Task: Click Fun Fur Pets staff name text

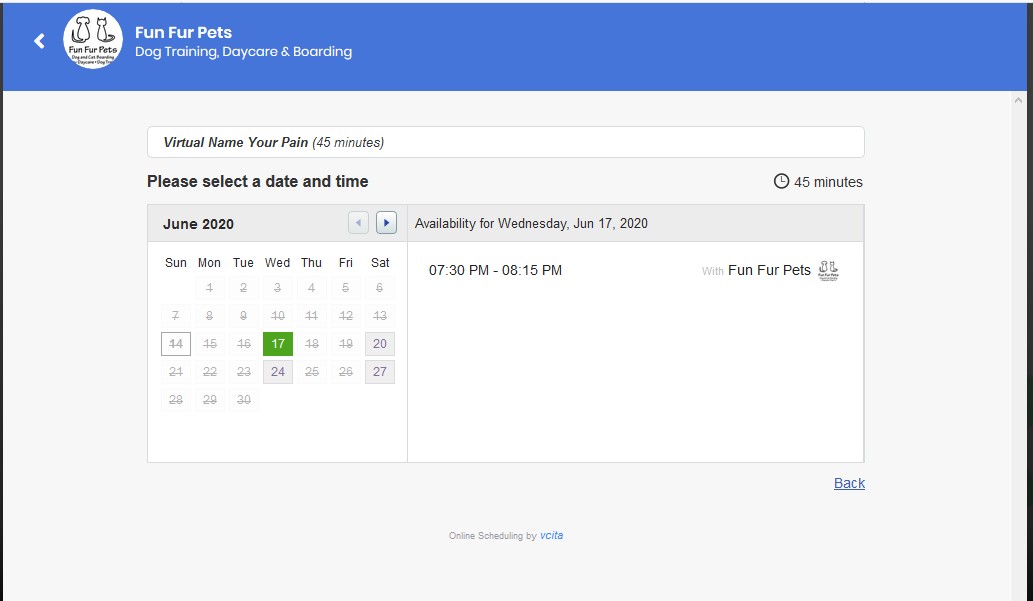Action: (x=769, y=270)
